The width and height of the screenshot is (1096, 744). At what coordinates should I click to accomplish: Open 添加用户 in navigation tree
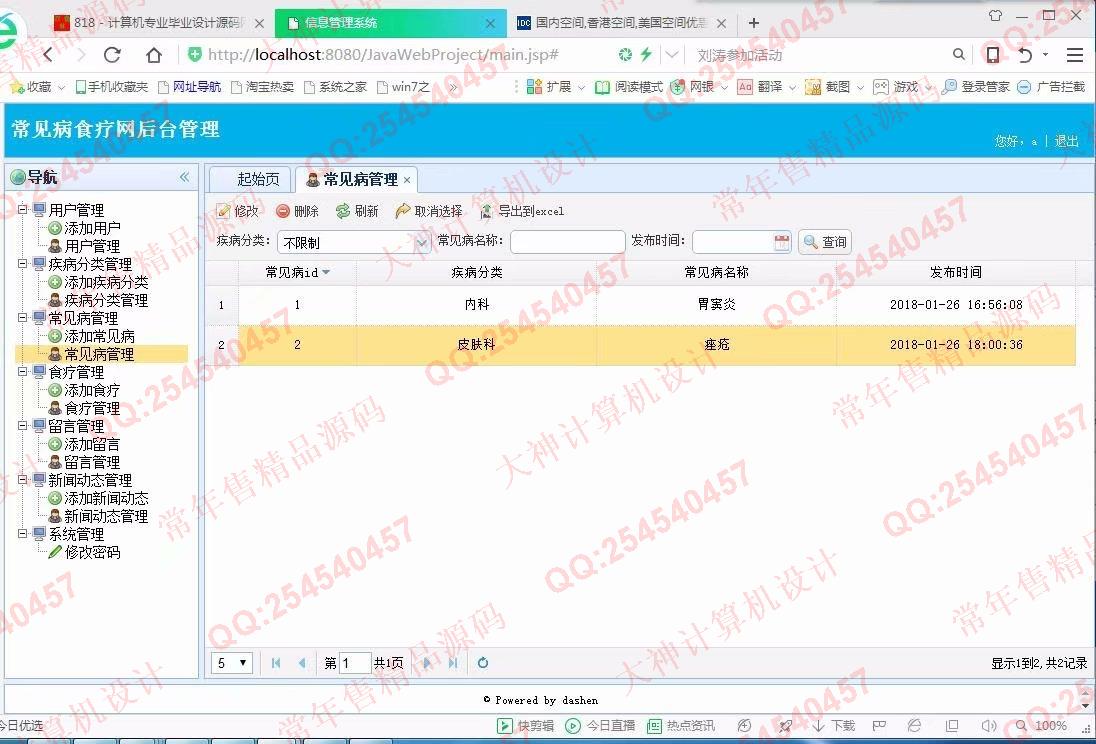pos(85,228)
